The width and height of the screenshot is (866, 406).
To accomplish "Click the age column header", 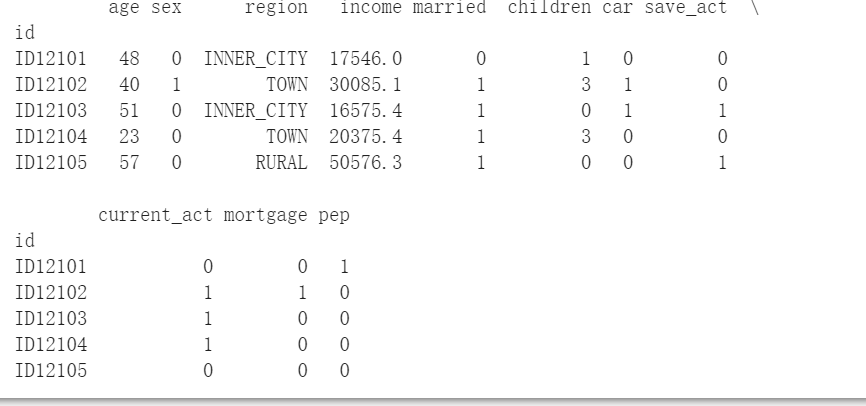I will pos(124,8).
